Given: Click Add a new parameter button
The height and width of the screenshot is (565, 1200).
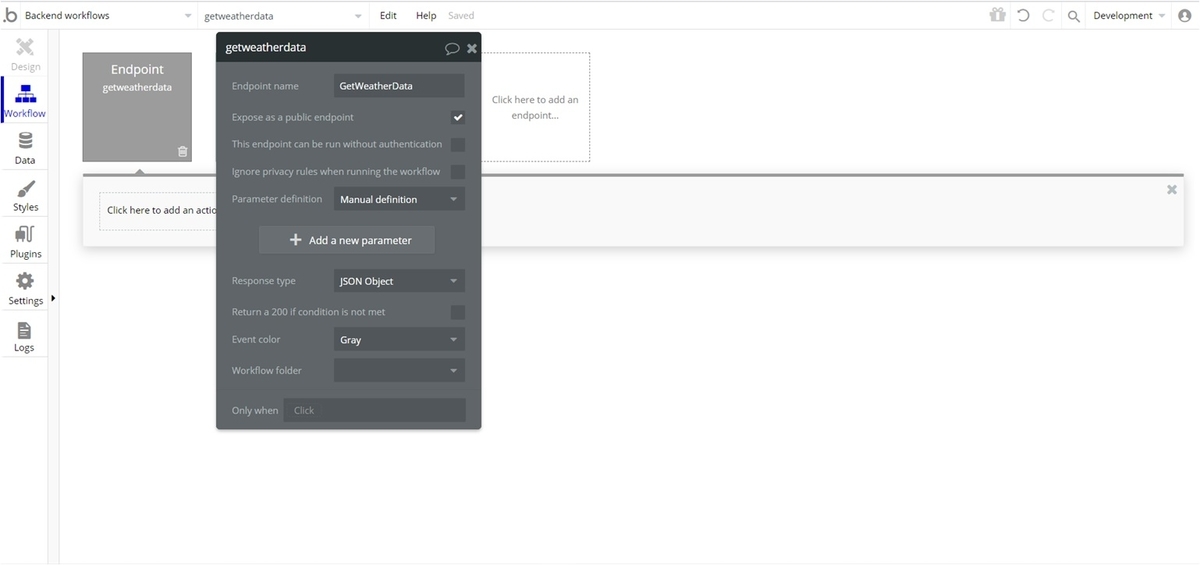Looking at the screenshot, I should tap(348, 240).
